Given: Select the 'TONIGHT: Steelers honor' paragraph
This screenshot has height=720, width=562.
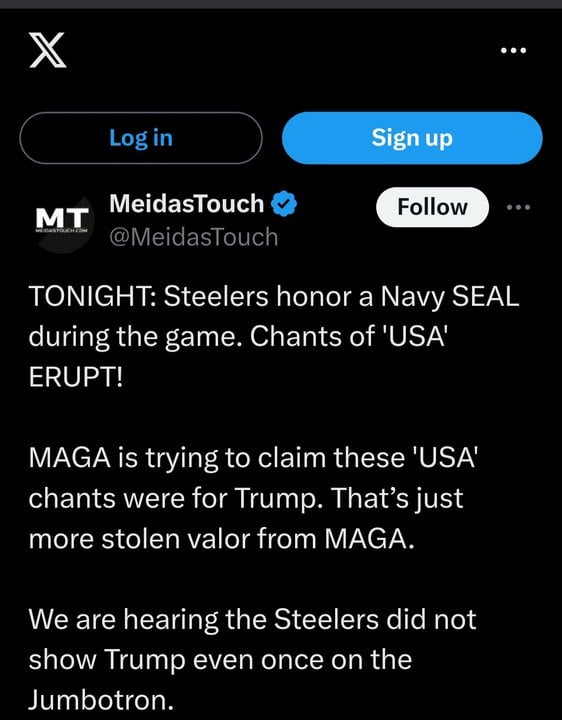Looking at the screenshot, I should point(274,337).
